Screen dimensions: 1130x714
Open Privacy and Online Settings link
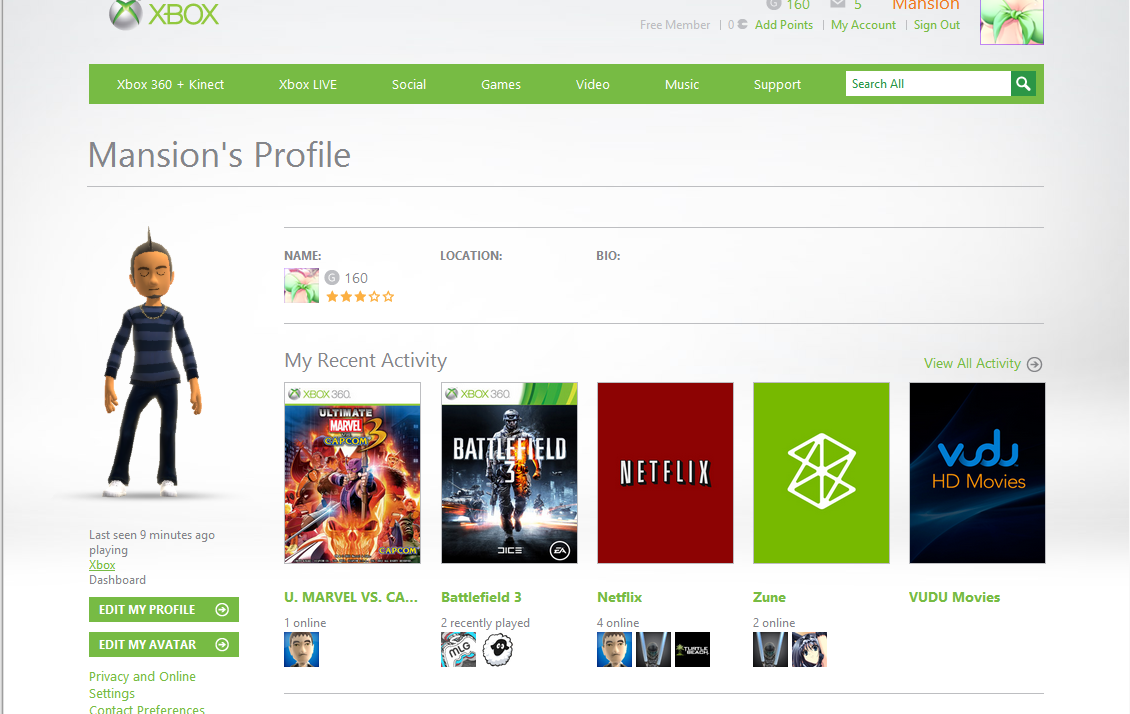click(142, 685)
